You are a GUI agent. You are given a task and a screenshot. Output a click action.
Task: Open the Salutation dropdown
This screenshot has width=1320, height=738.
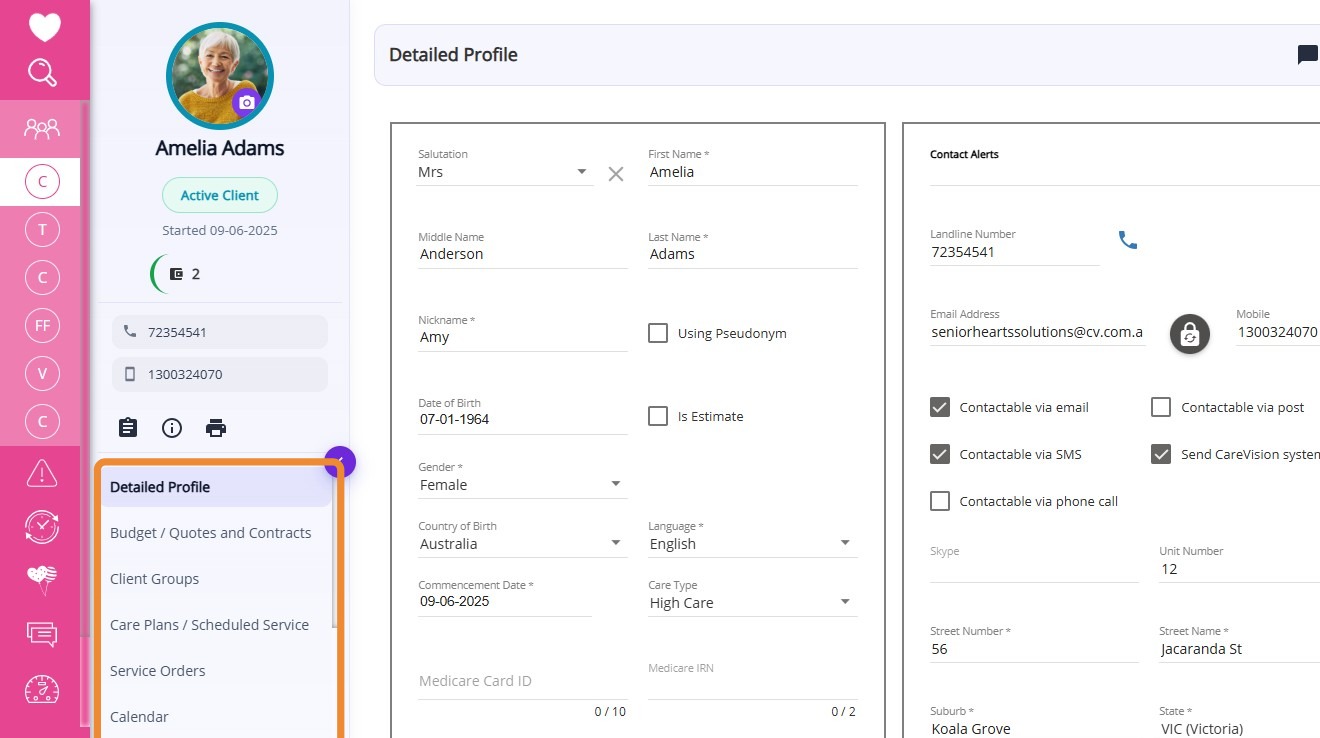pyautogui.click(x=504, y=172)
